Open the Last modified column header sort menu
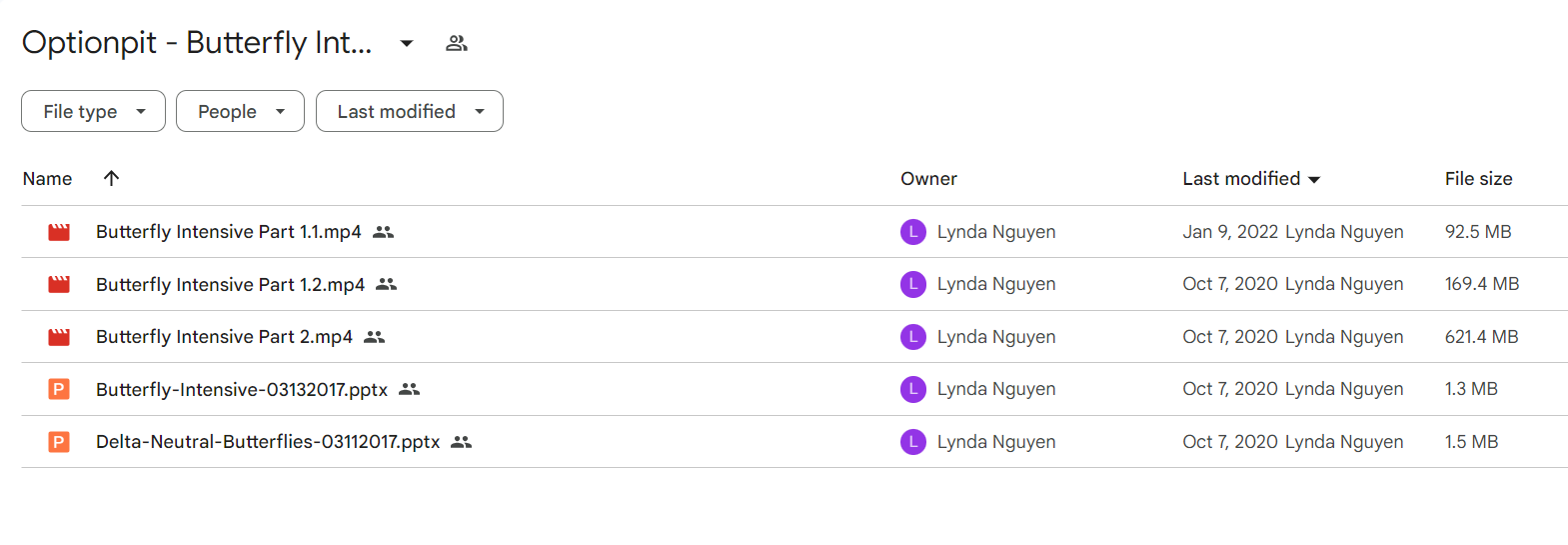This screenshot has width=1568, height=545. coord(1251,179)
